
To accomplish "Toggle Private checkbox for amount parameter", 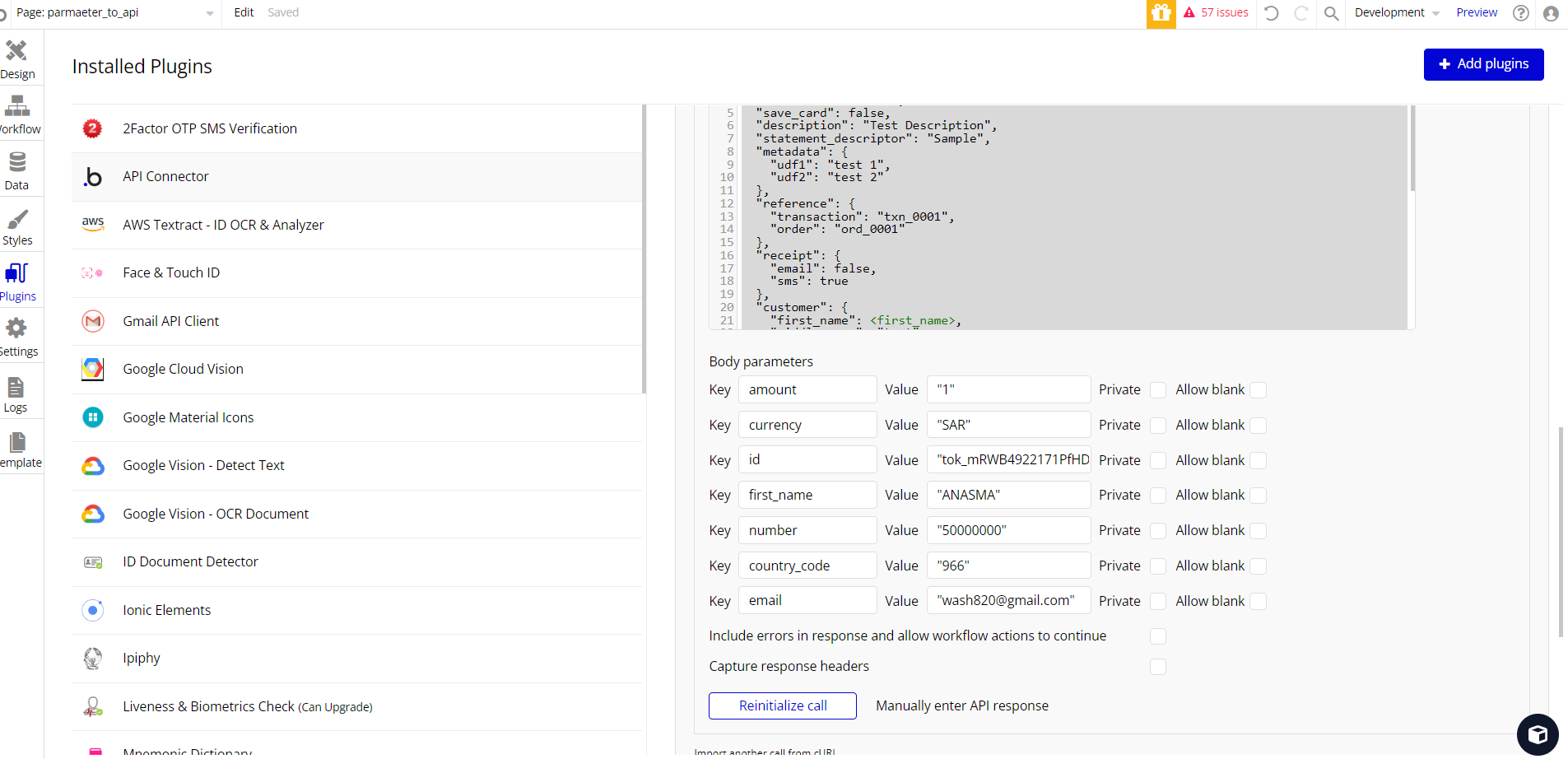I will coord(1158,390).
